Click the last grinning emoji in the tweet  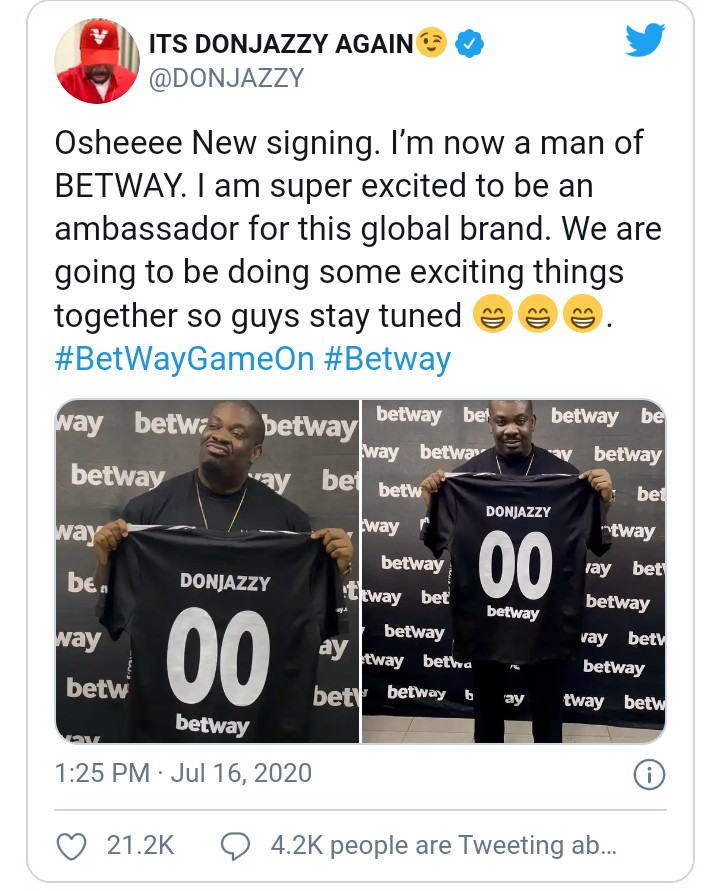click(x=579, y=316)
